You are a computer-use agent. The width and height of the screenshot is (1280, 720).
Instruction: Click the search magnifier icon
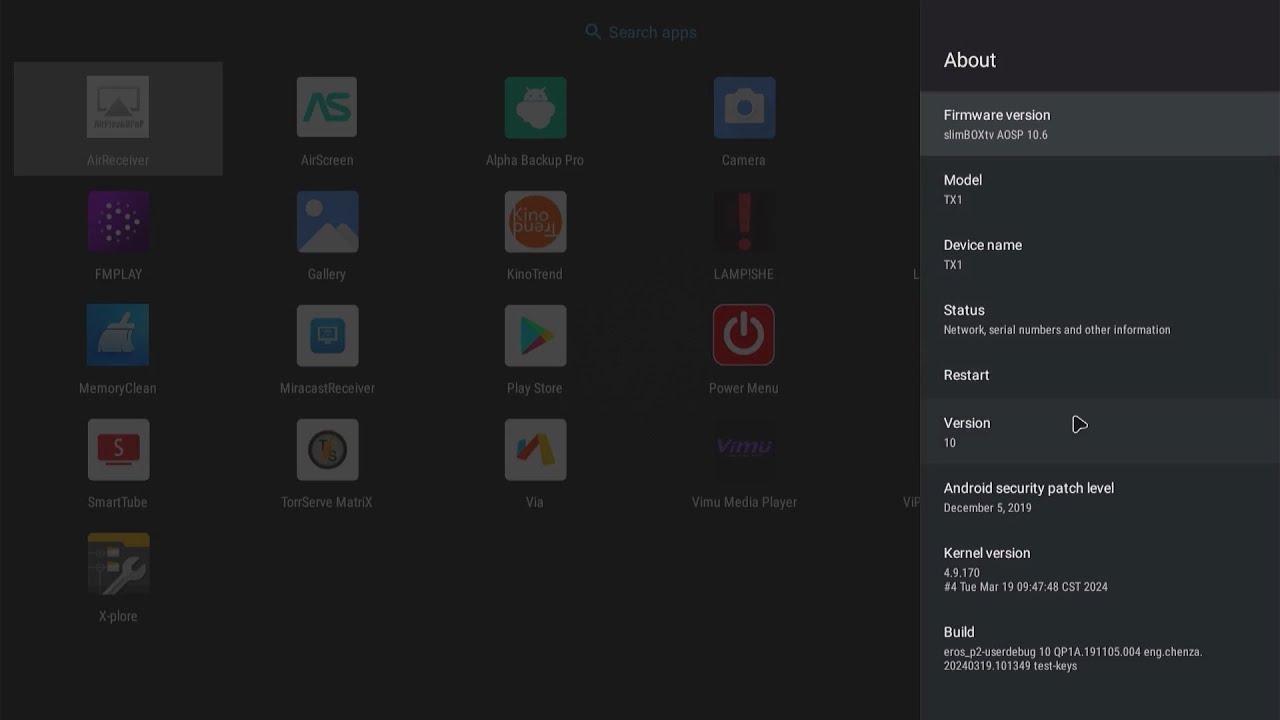[593, 32]
